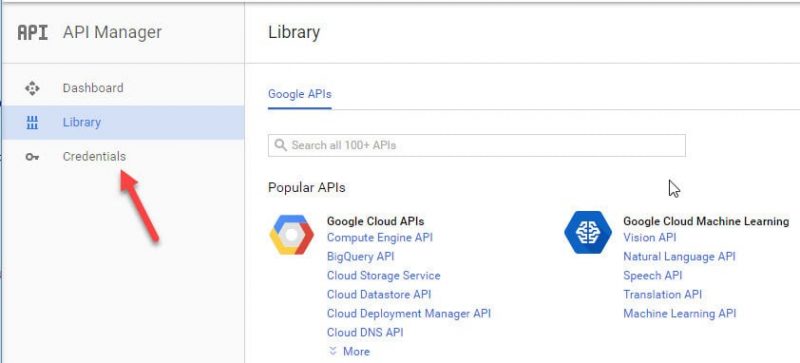Open Dashboard in the sidebar
Viewport: 800px width, 363px height.
pyautogui.click(x=122, y=88)
